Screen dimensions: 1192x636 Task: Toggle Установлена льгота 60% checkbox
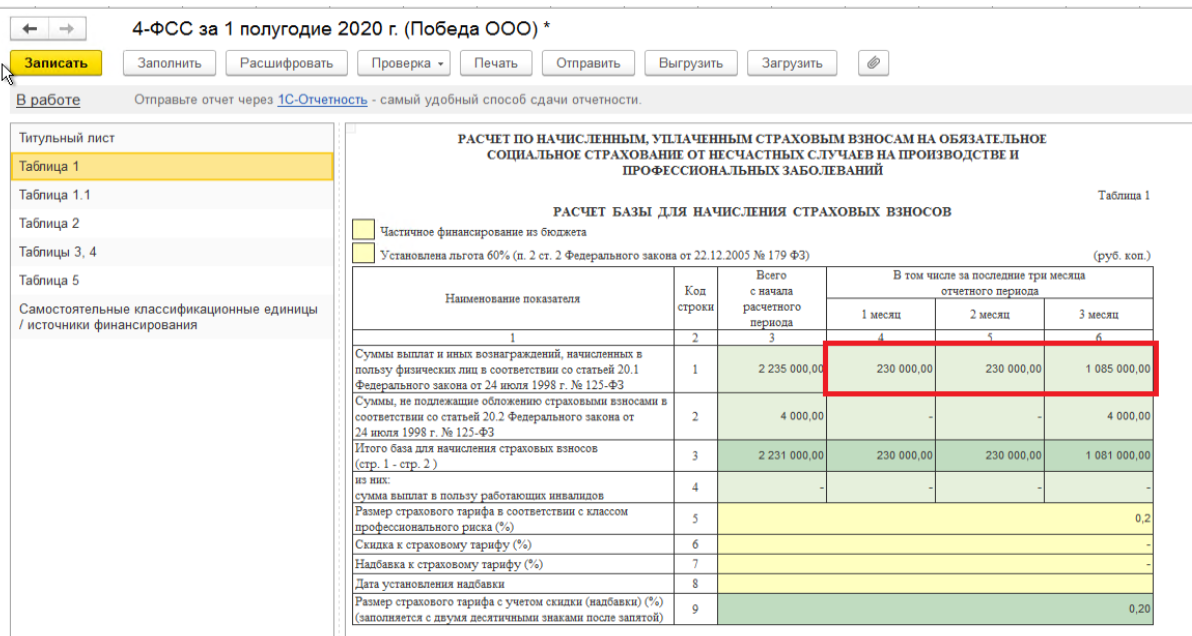(363, 253)
